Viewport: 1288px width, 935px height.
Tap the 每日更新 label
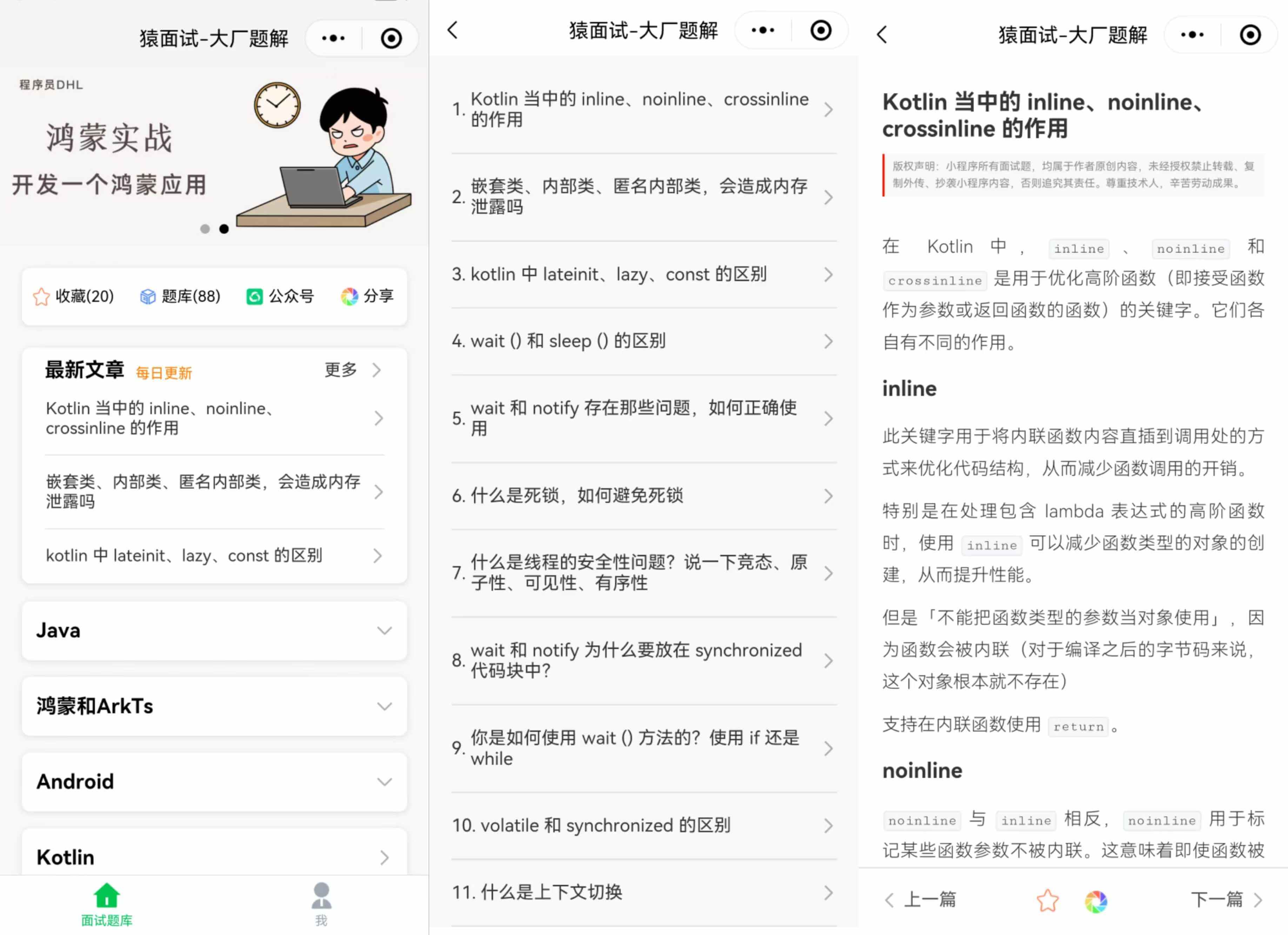pyautogui.click(x=163, y=373)
